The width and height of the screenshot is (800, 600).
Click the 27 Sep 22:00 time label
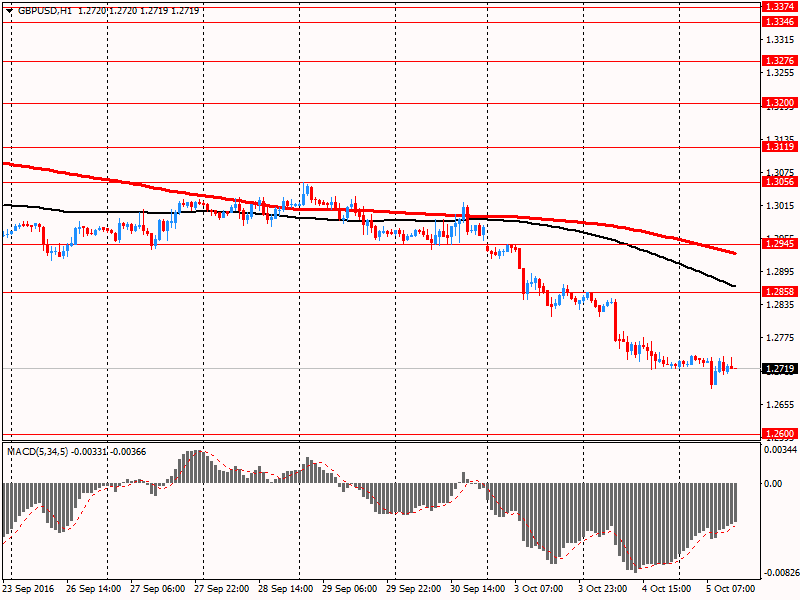(221, 588)
